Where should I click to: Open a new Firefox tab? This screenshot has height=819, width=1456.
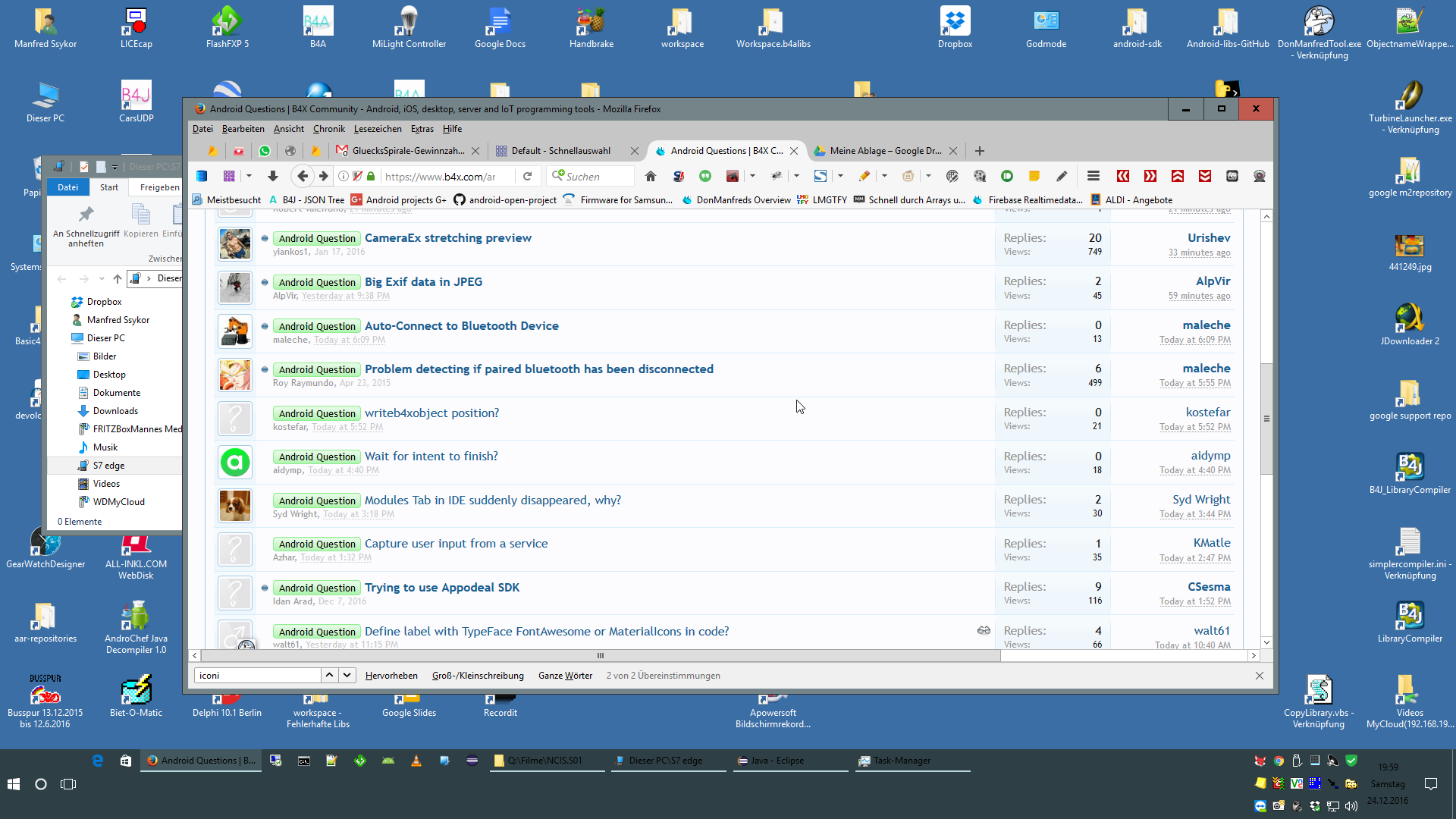tap(979, 151)
